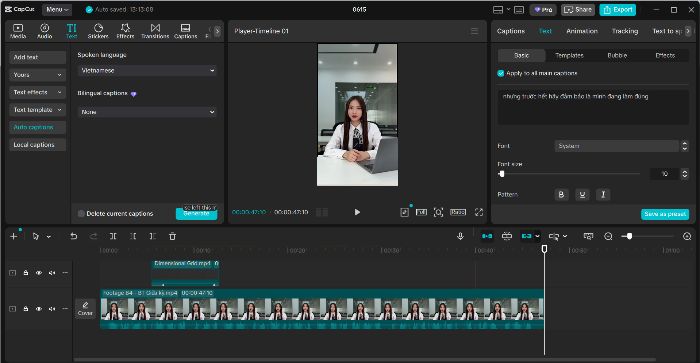Click Save as preset button
This screenshot has height=363, width=700.
[665, 214]
